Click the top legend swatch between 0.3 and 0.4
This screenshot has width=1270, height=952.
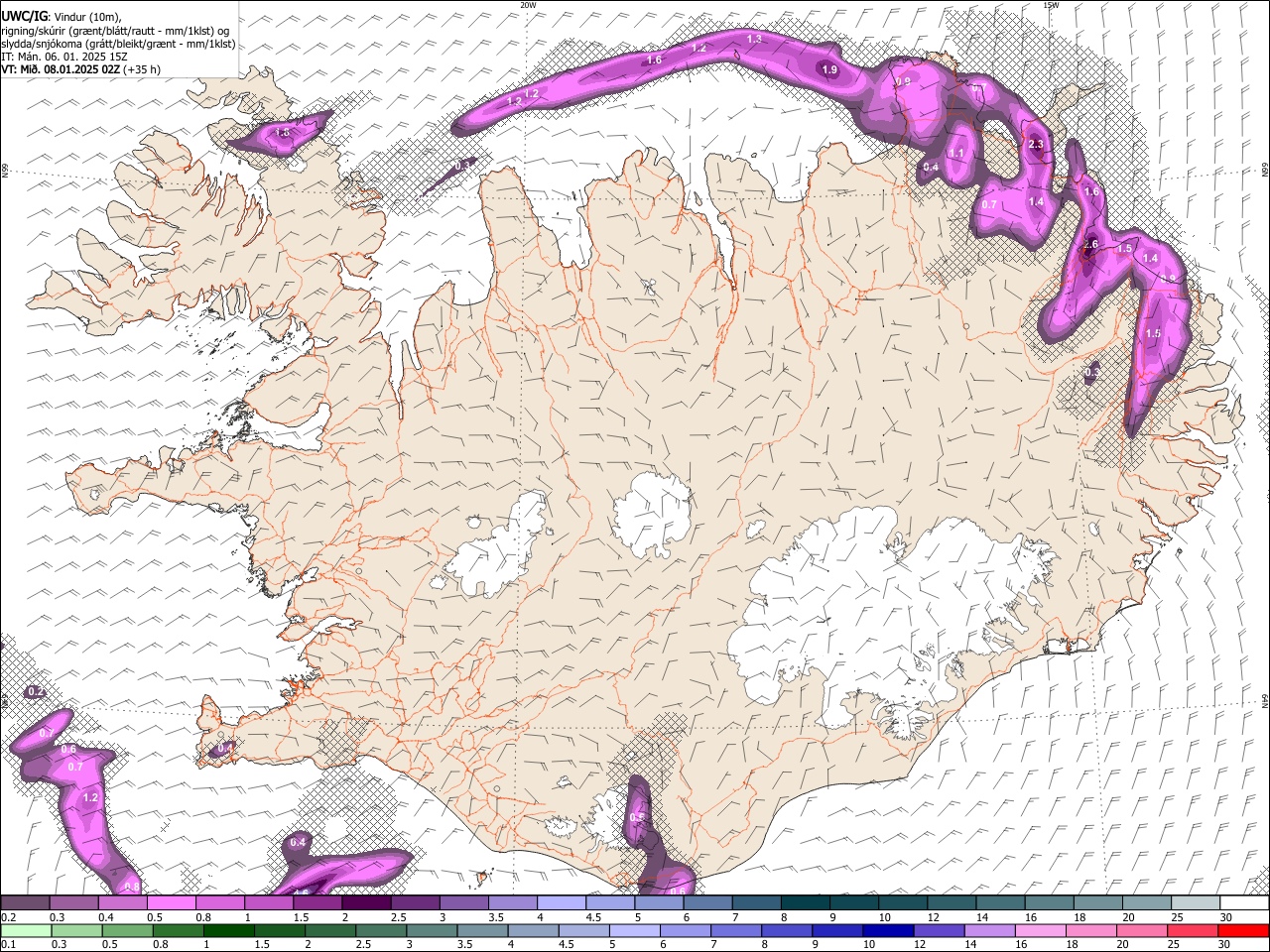pyautogui.click(x=74, y=903)
